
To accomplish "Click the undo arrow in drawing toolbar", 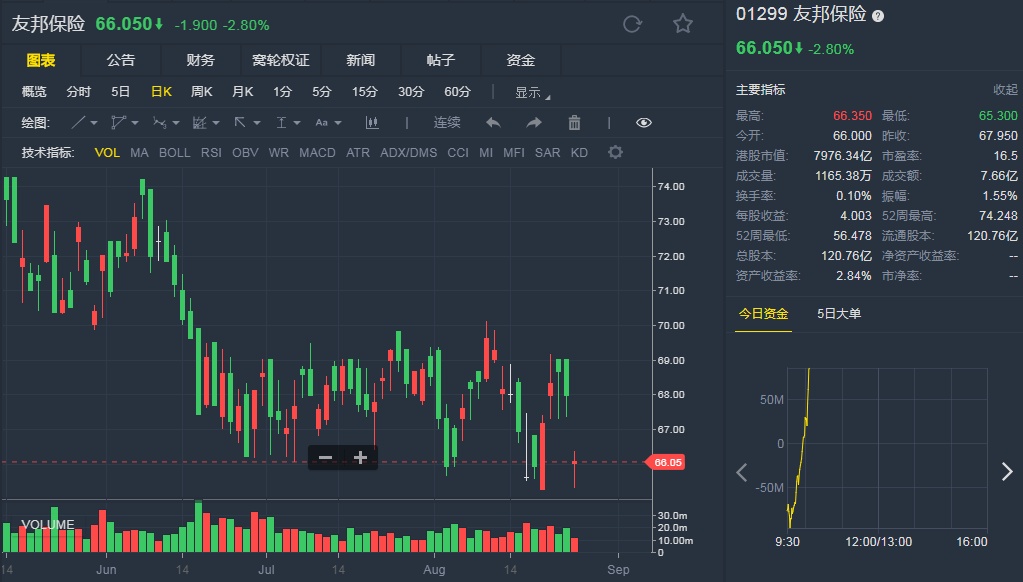I will pos(493,123).
